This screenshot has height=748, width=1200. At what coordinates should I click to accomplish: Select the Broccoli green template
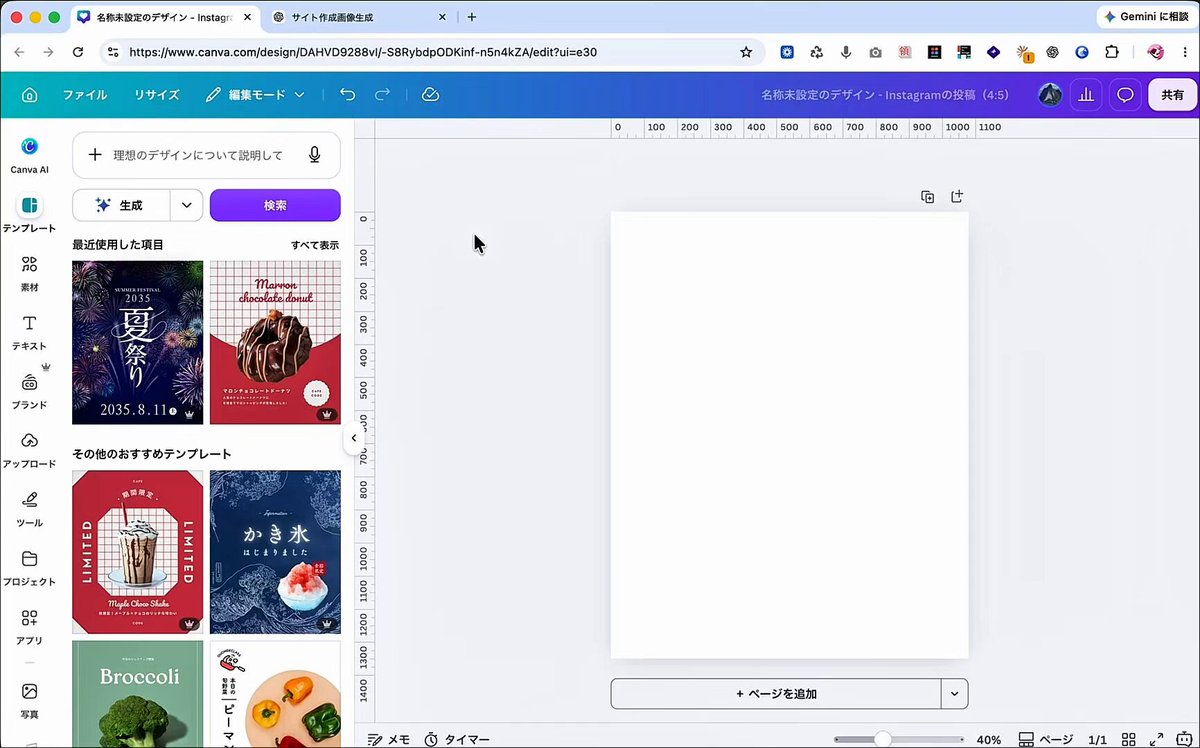[138, 694]
